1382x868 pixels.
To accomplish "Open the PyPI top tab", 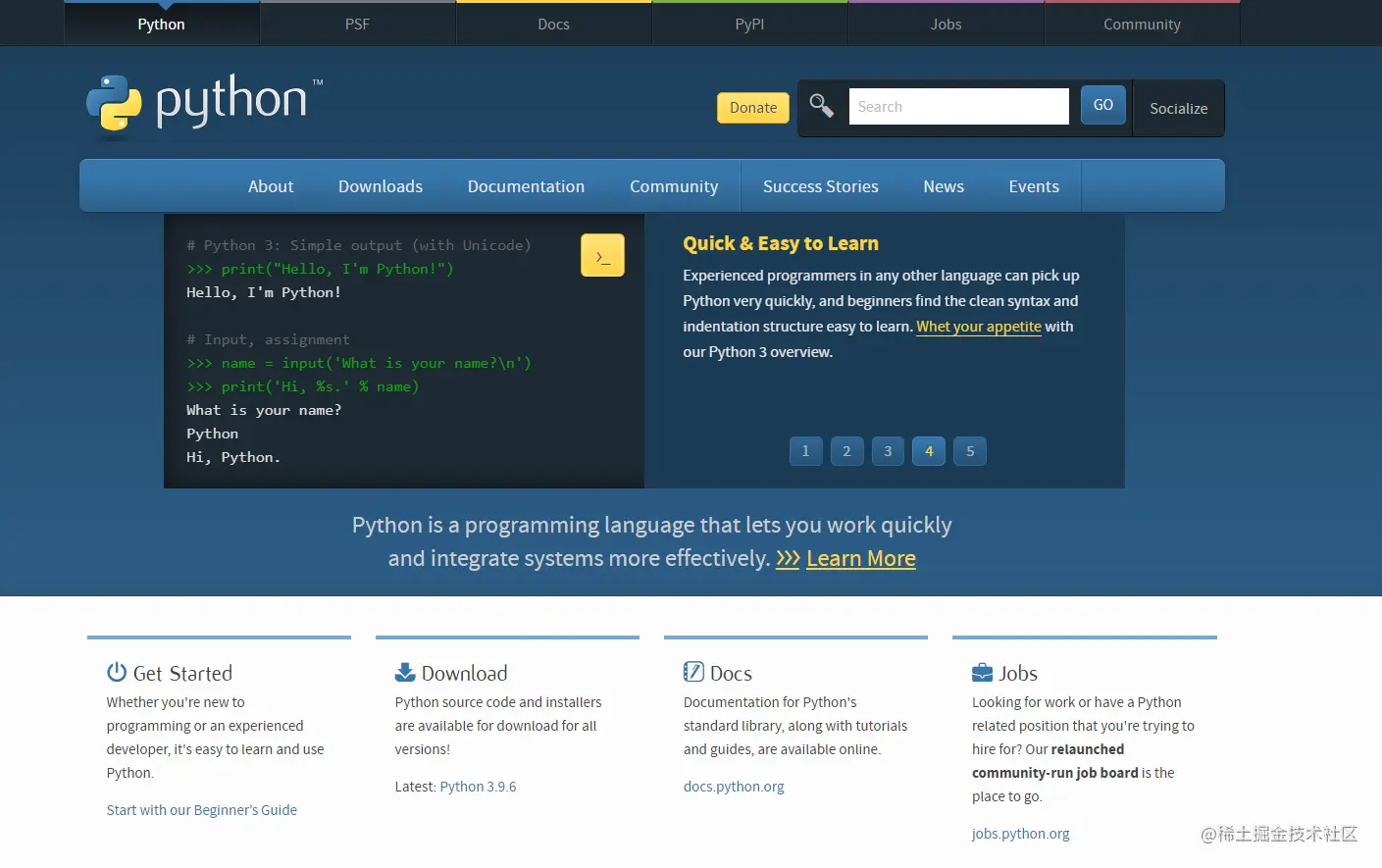I will pos(750,24).
